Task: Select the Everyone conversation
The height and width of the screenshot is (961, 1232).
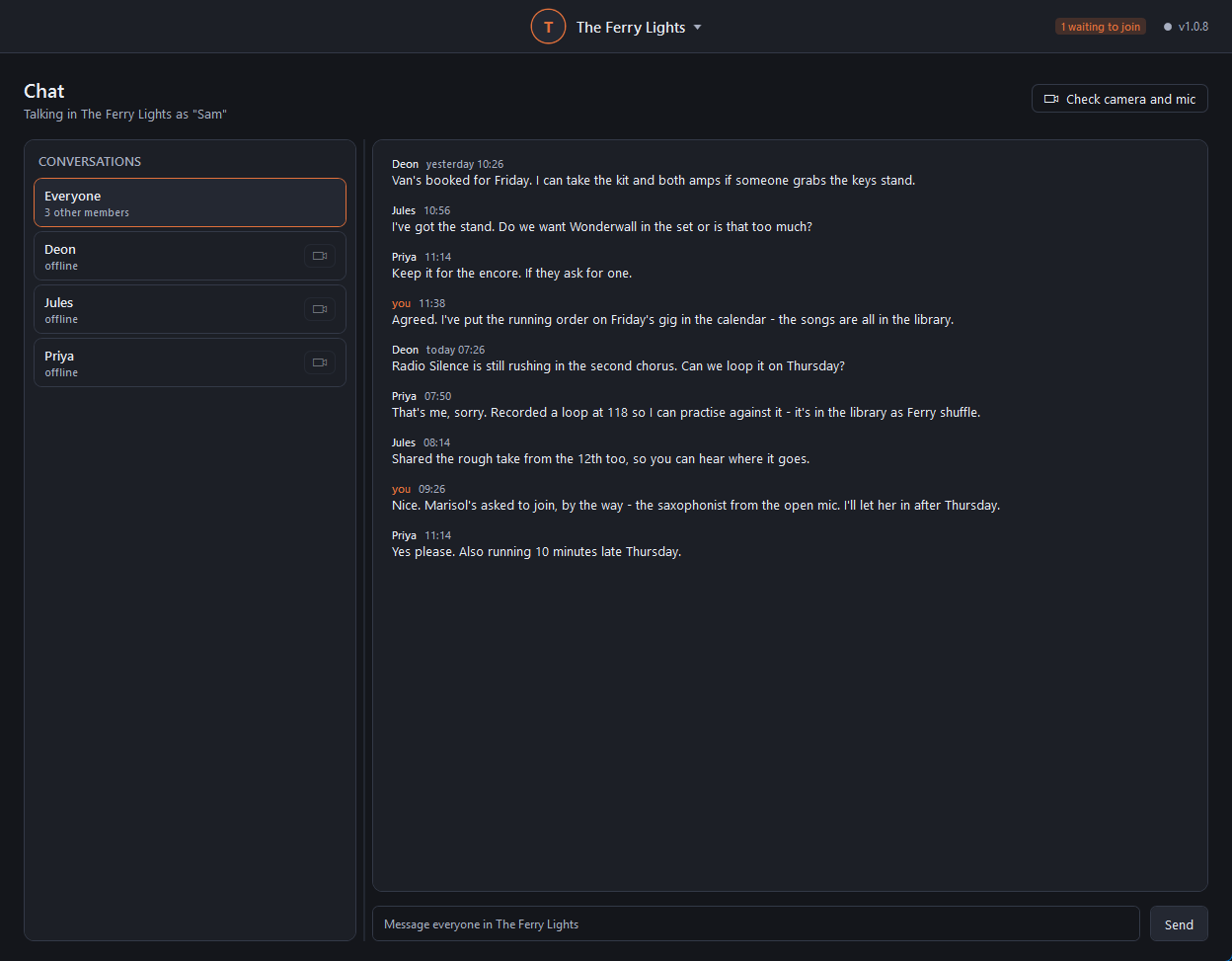Action: [190, 202]
